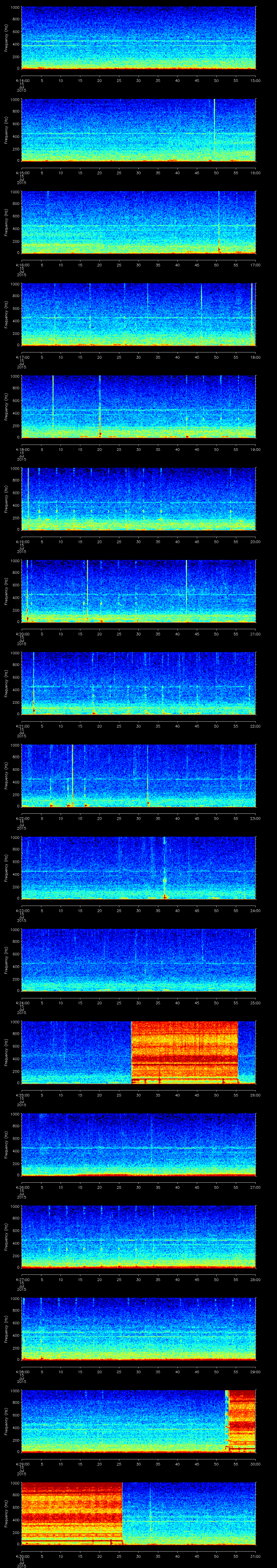Click the 21:00 end time label
The height and width of the screenshot is (1568, 277).
click(x=256, y=634)
